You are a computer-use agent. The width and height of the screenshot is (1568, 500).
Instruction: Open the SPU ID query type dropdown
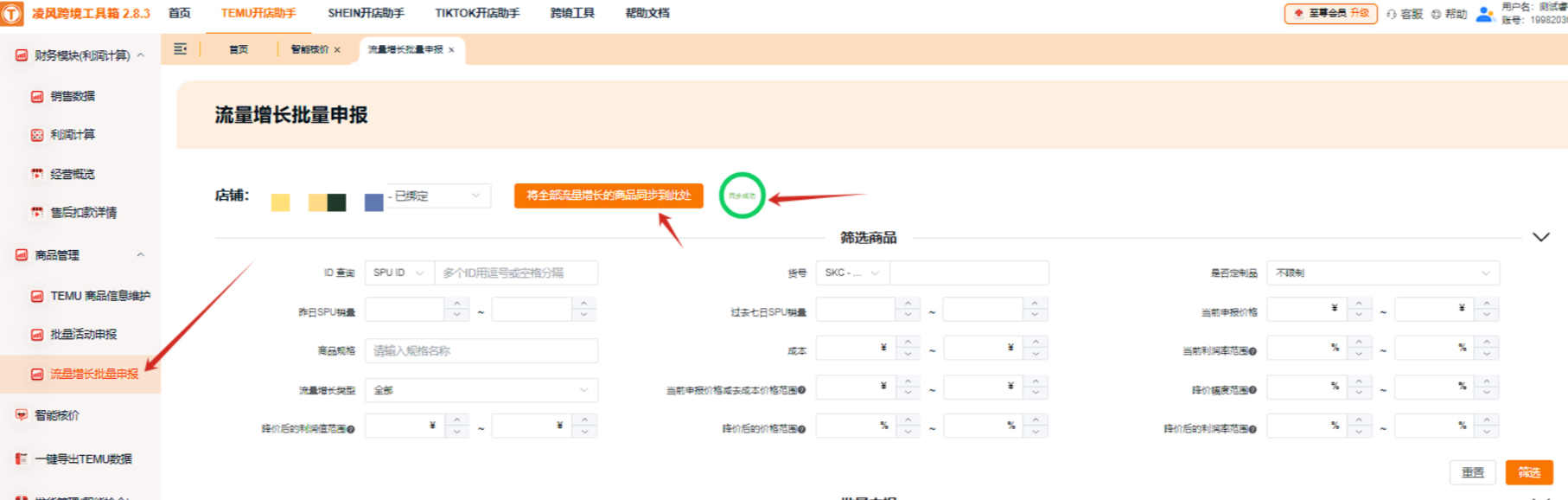coord(398,272)
